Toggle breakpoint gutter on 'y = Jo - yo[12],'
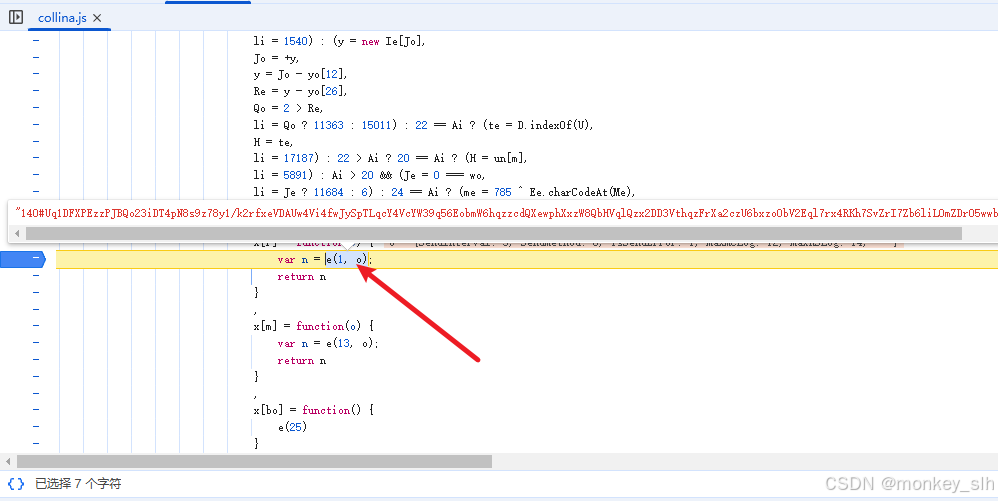This screenshot has width=998, height=501. (36, 74)
